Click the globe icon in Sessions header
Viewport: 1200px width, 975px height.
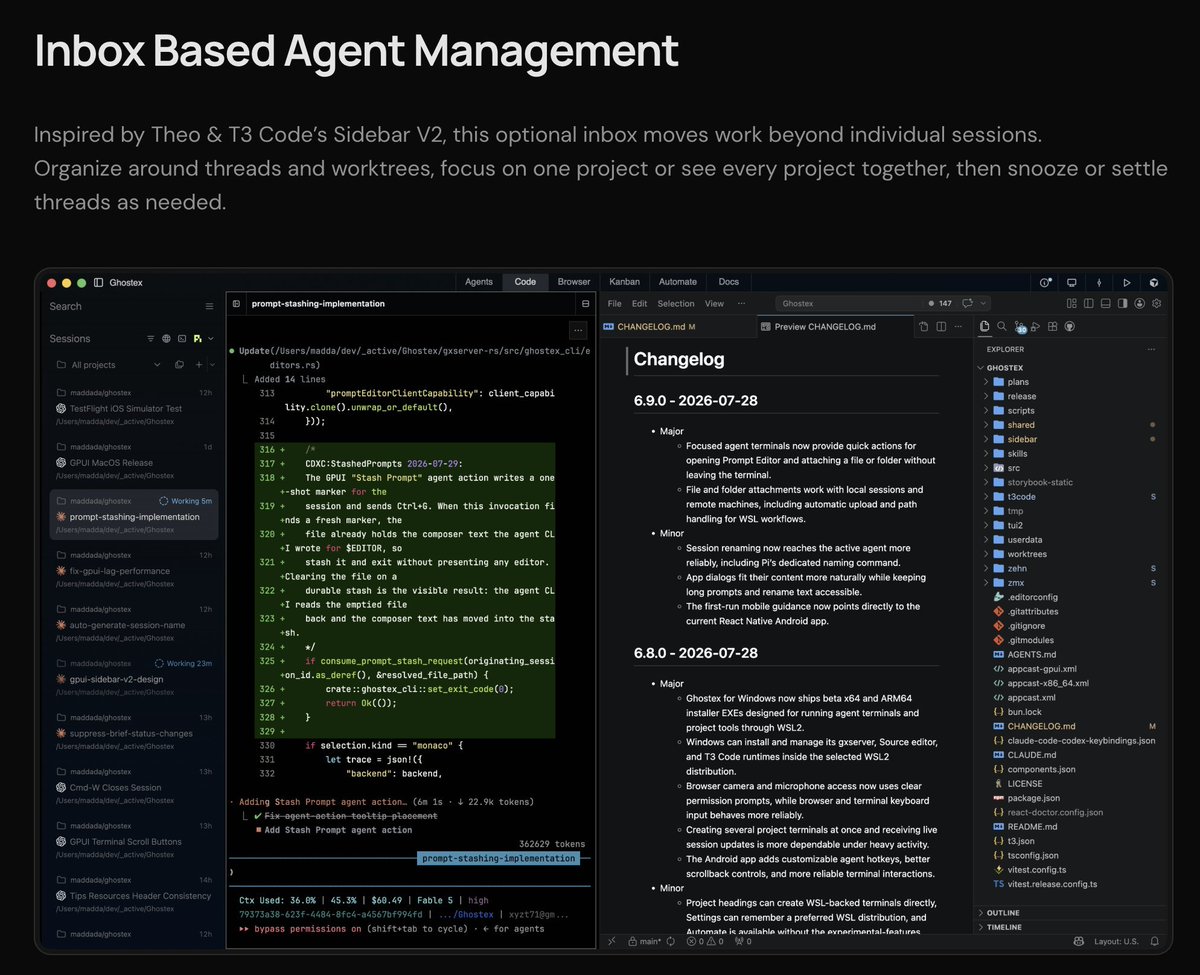(166, 339)
